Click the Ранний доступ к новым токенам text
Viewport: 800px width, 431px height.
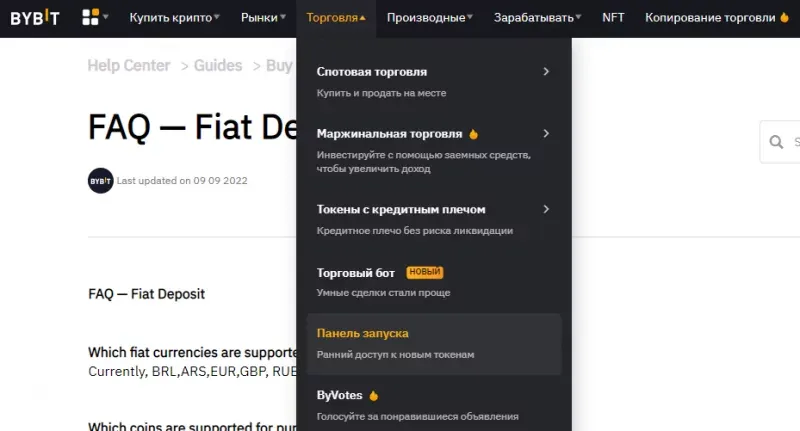395,354
